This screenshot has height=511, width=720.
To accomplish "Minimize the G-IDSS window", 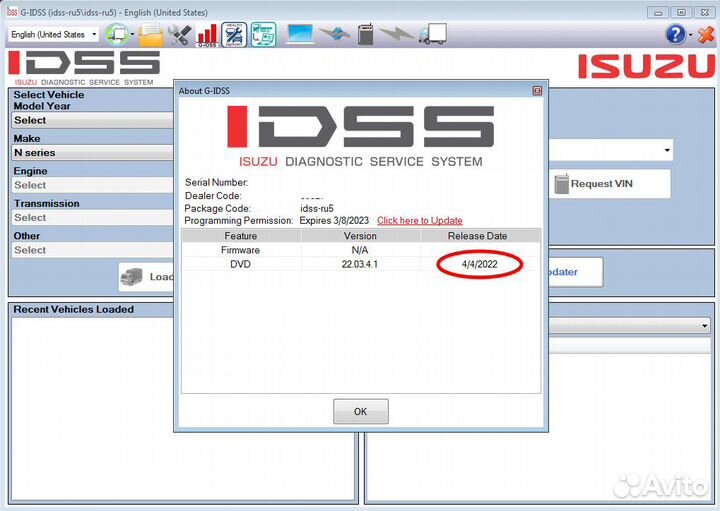I will pos(658,12).
